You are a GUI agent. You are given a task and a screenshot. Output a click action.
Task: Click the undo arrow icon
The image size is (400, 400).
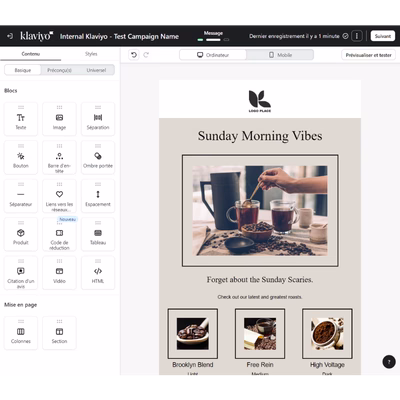tap(134, 55)
